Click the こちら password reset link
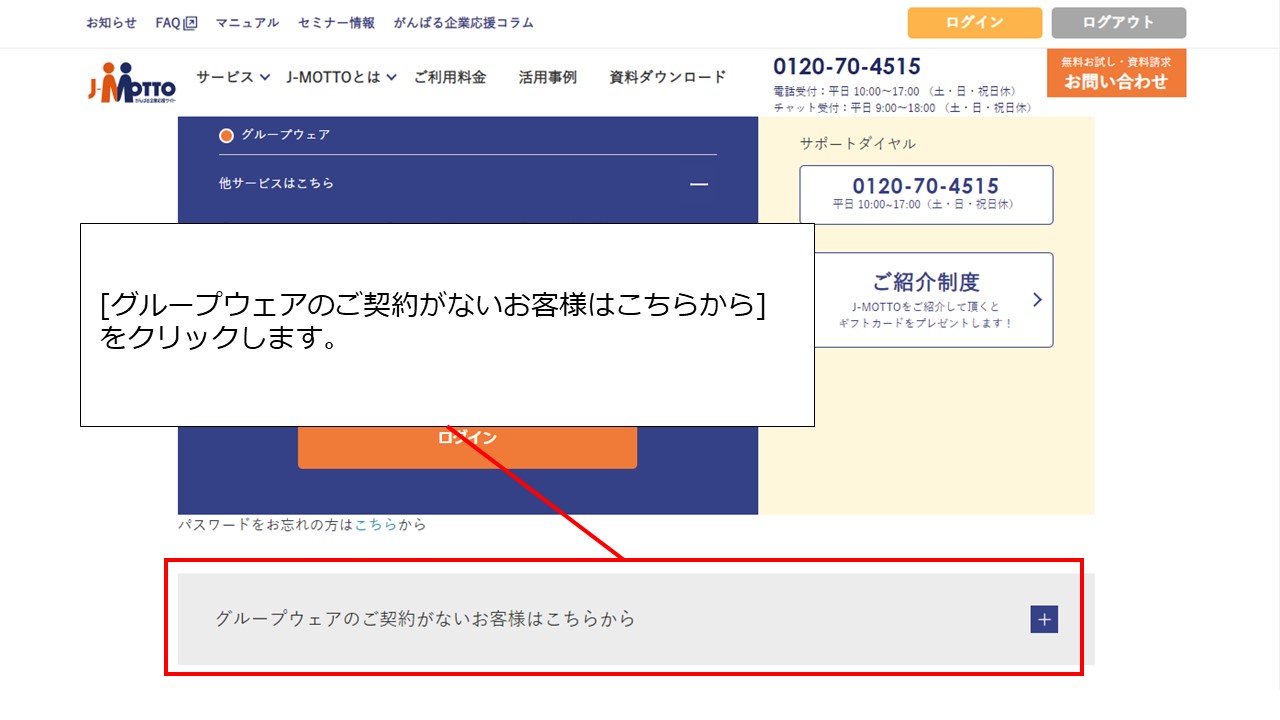 [376, 524]
